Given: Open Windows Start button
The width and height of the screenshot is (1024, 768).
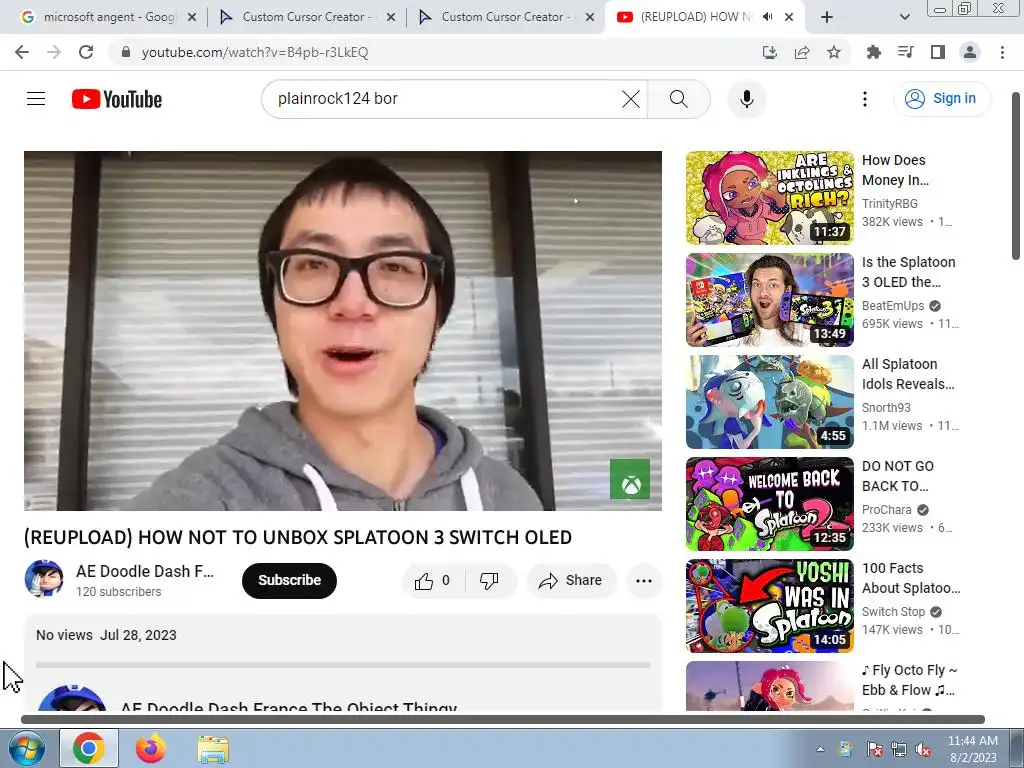Looking at the screenshot, I should [27, 748].
